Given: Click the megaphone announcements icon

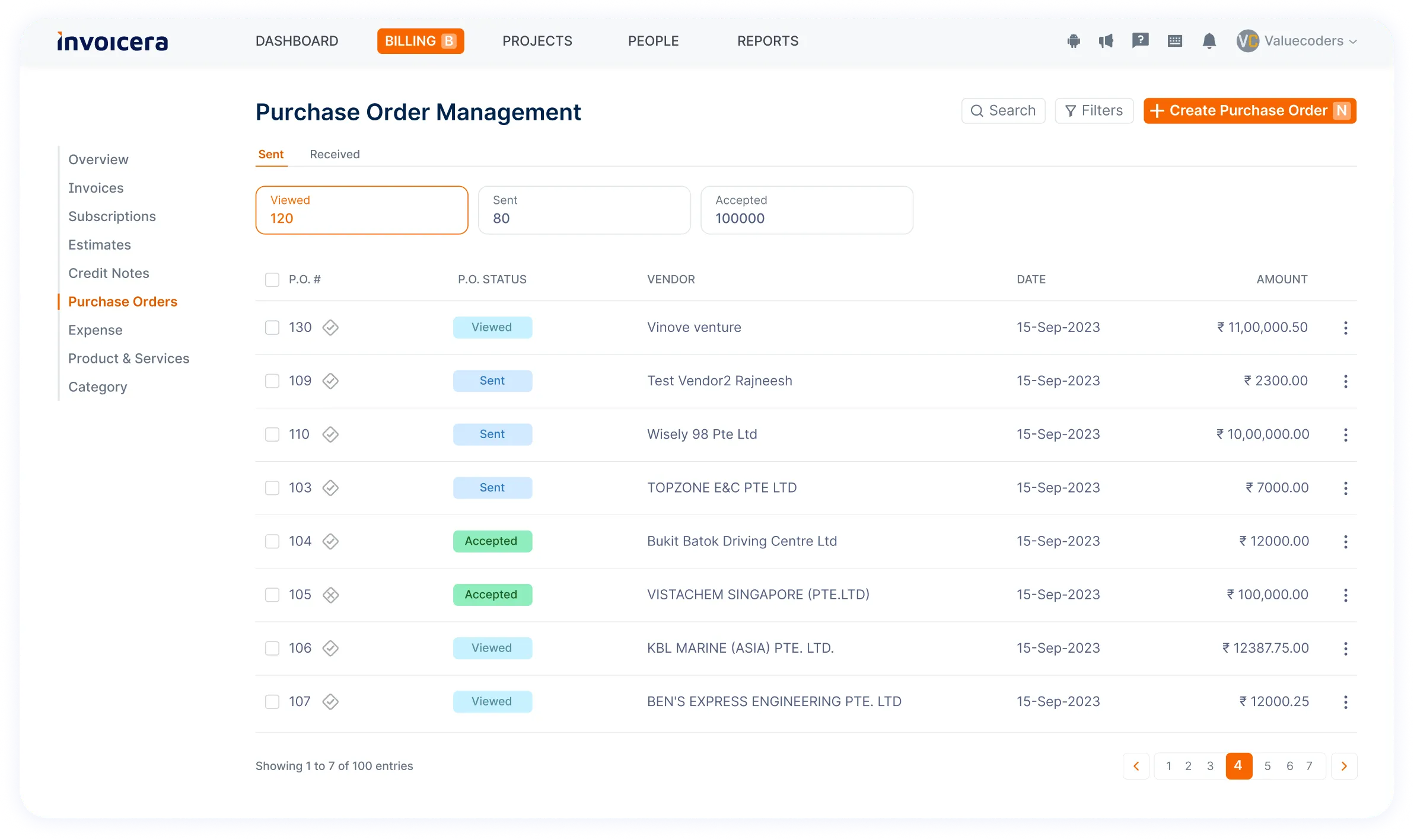Looking at the screenshot, I should tap(1106, 41).
